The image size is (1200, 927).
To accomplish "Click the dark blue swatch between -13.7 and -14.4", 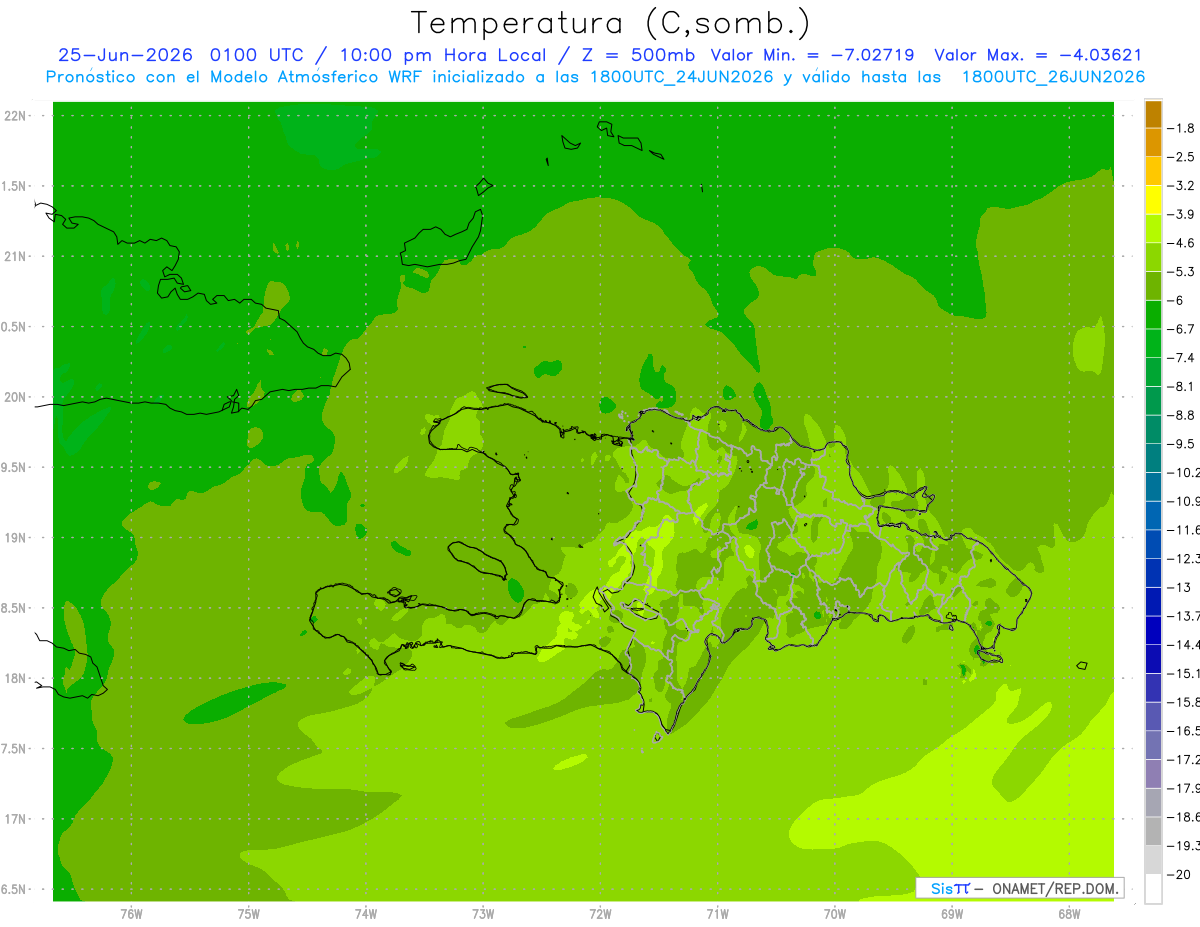I will [1153, 630].
